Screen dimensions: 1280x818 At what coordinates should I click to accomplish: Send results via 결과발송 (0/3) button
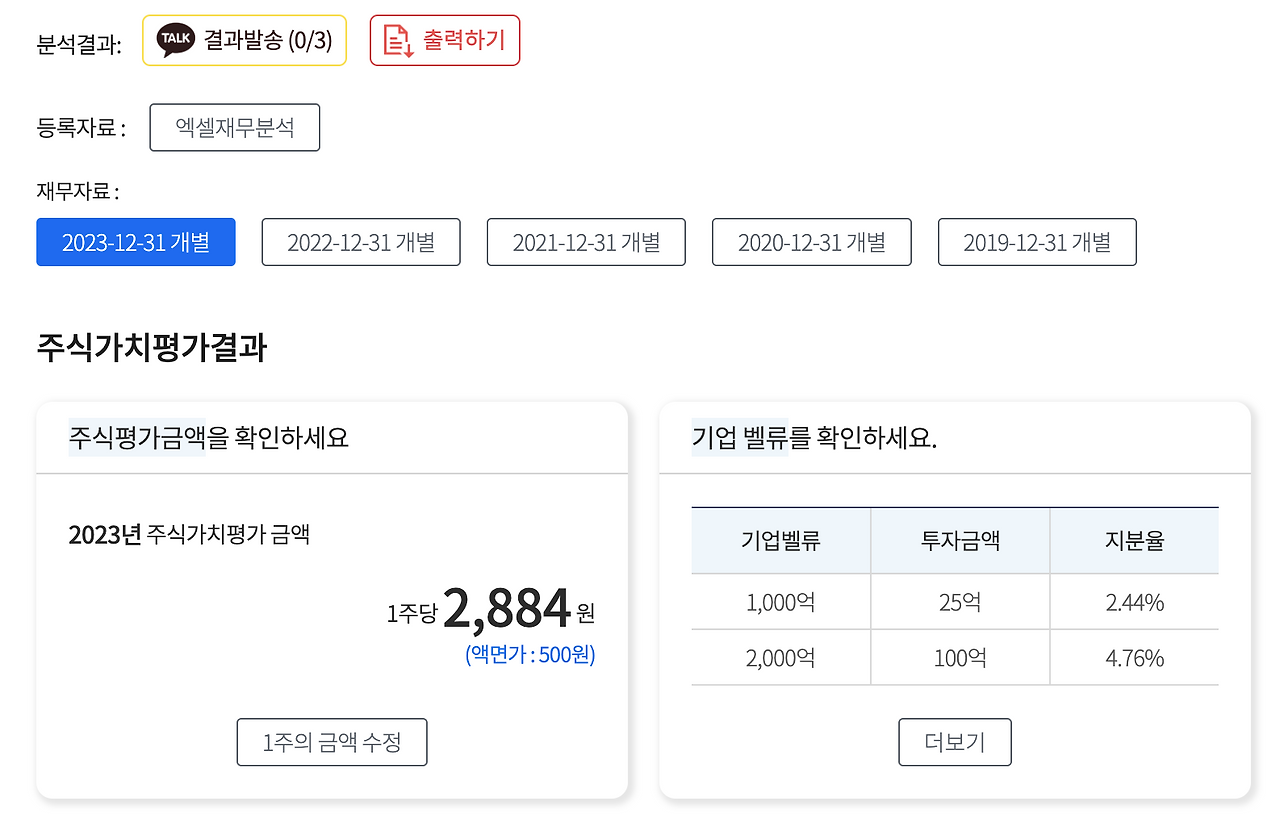point(244,40)
